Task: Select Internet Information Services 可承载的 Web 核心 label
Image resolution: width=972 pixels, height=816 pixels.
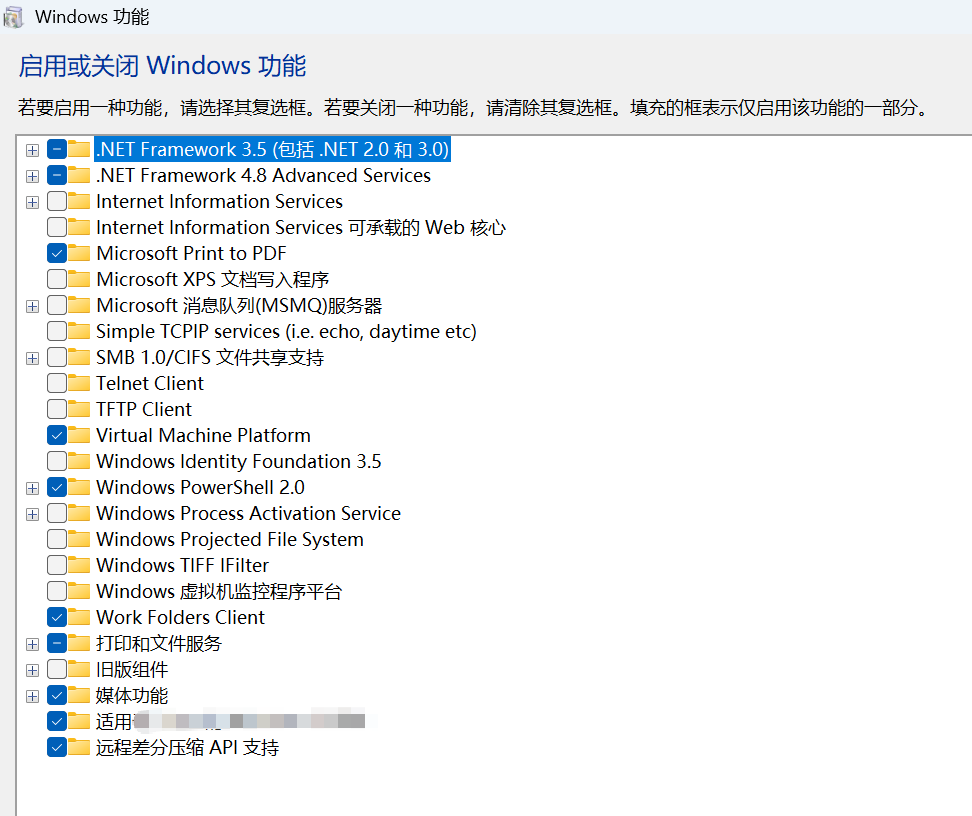Action: click(301, 228)
